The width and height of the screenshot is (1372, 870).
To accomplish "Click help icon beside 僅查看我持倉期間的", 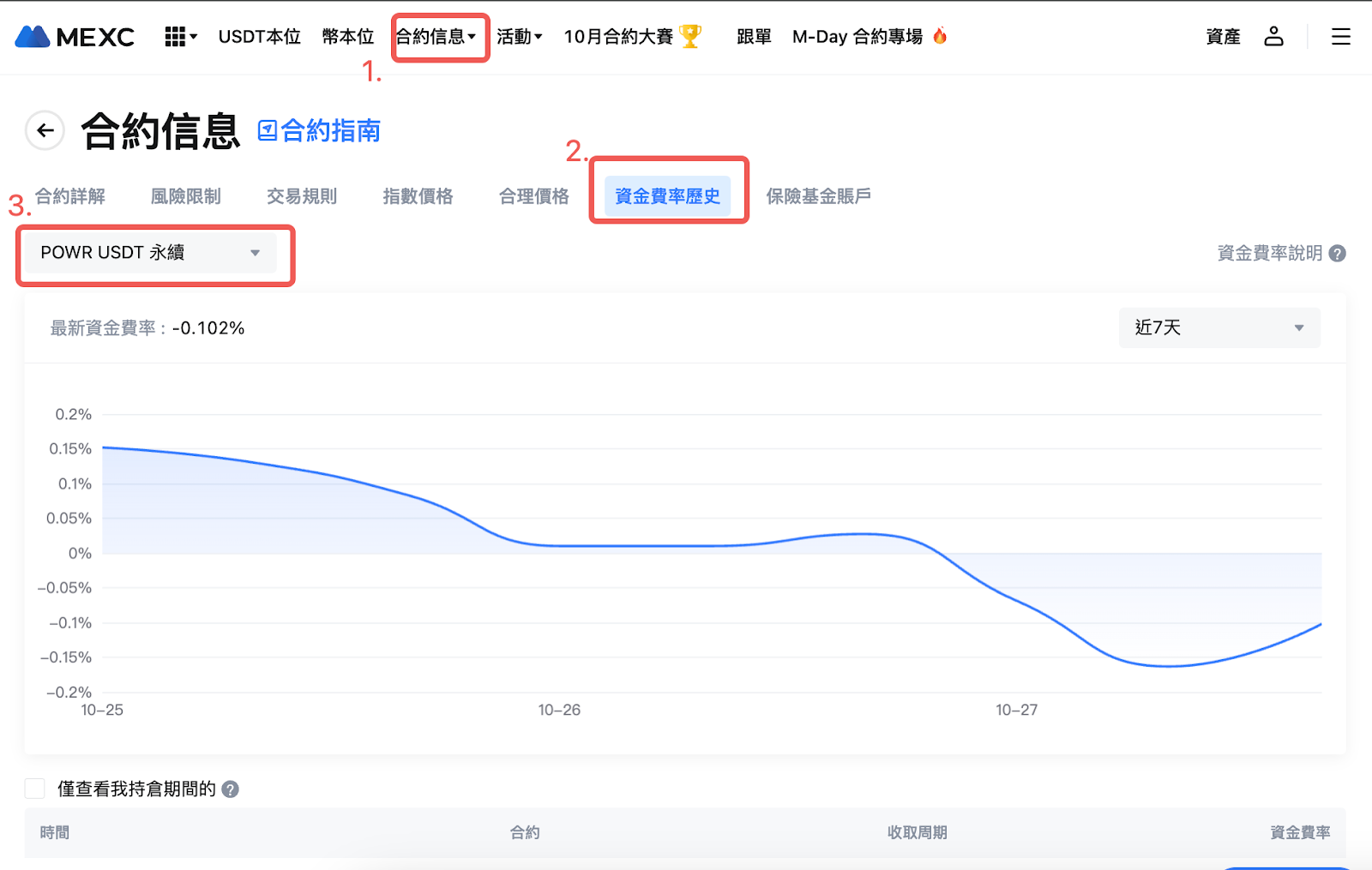I will click(231, 789).
